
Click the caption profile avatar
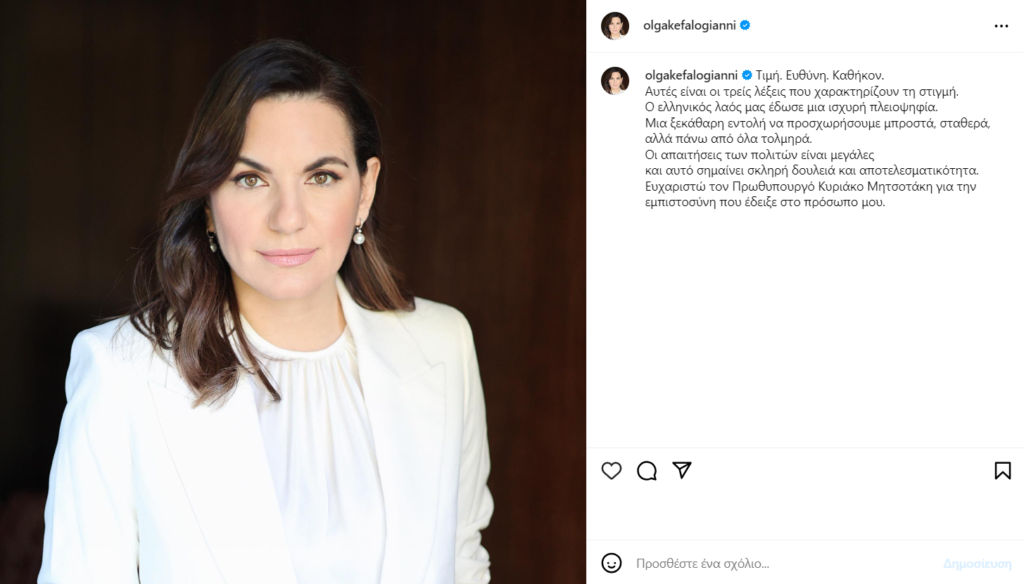[615, 80]
